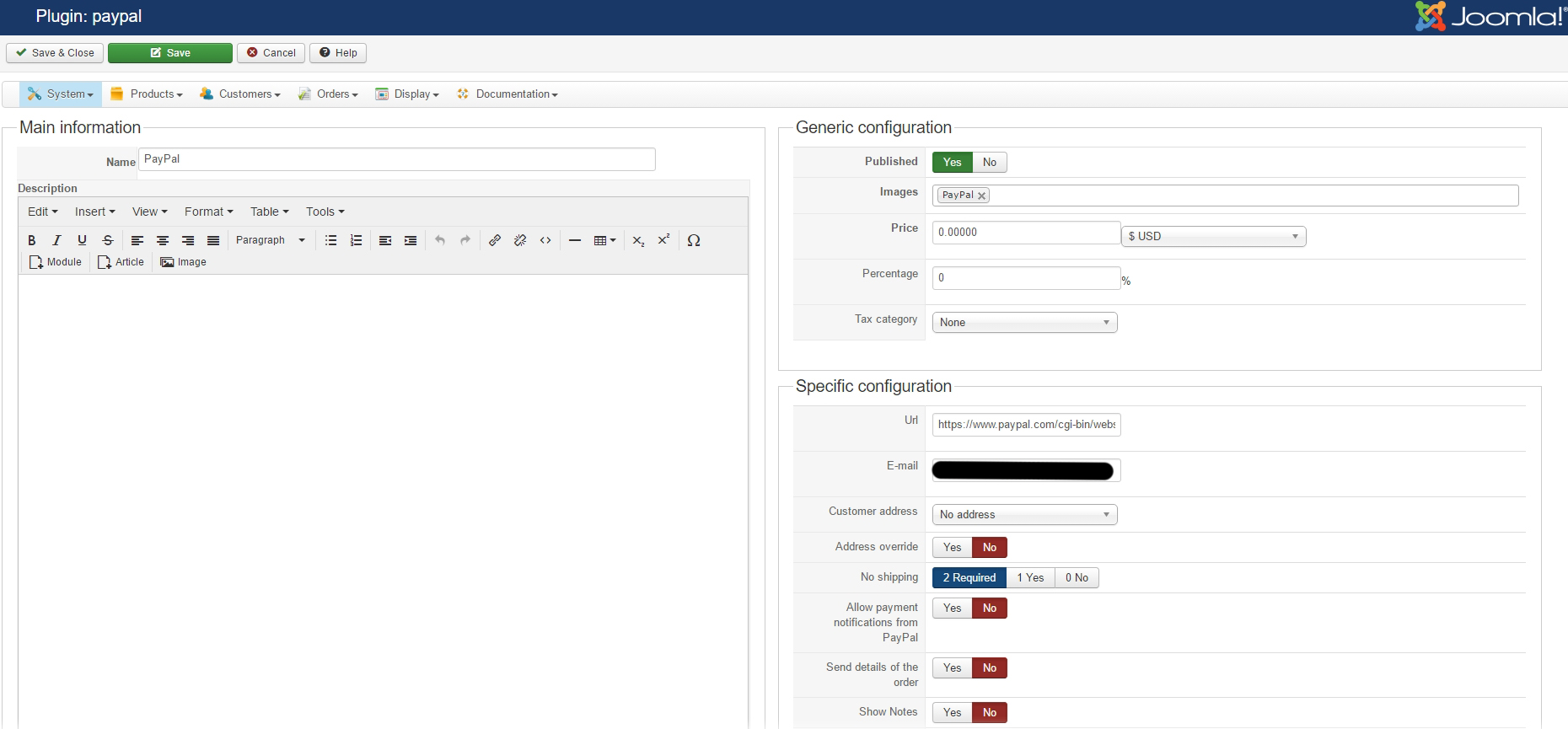The height and width of the screenshot is (729, 1568).
Task: Click the Joomla logo
Action: pos(1490,16)
